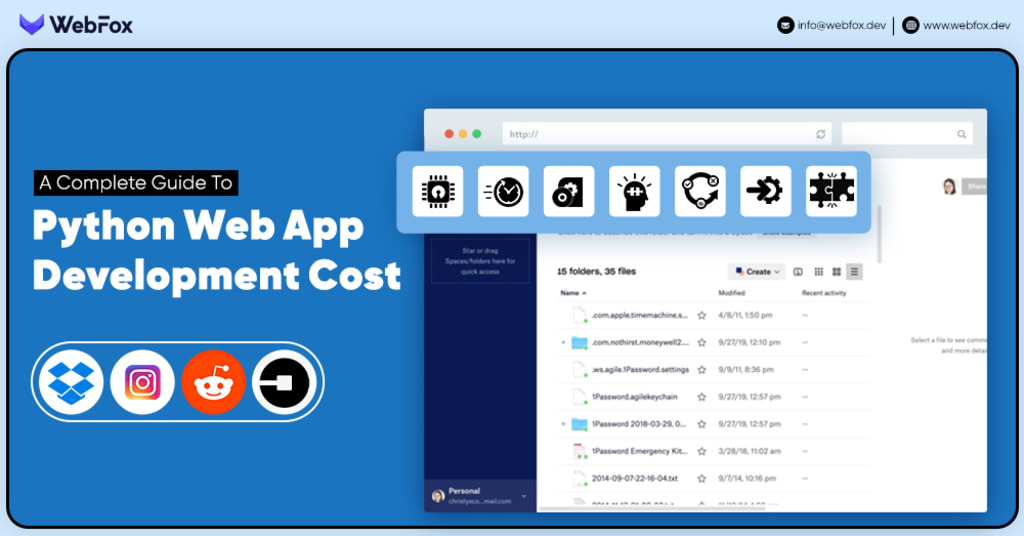1024x536 pixels.
Task: Expand the .com.nothirst.moneywell2 folder
Action: click(564, 342)
